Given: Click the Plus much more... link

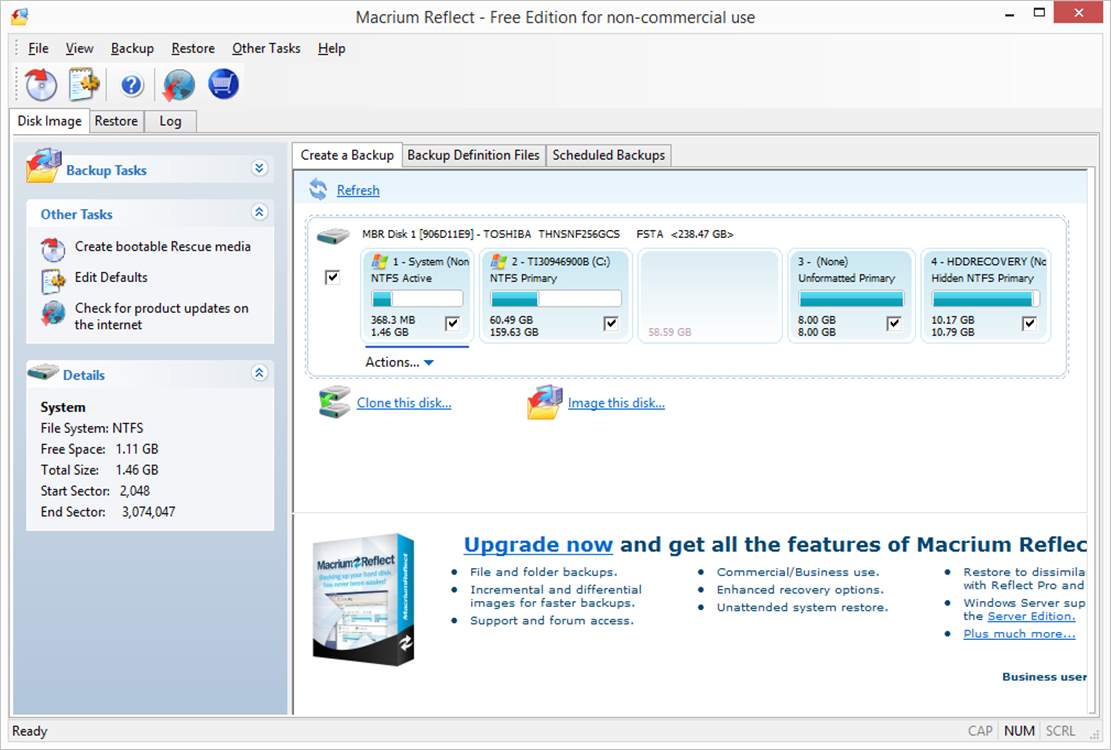Looking at the screenshot, I should click(x=1019, y=634).
